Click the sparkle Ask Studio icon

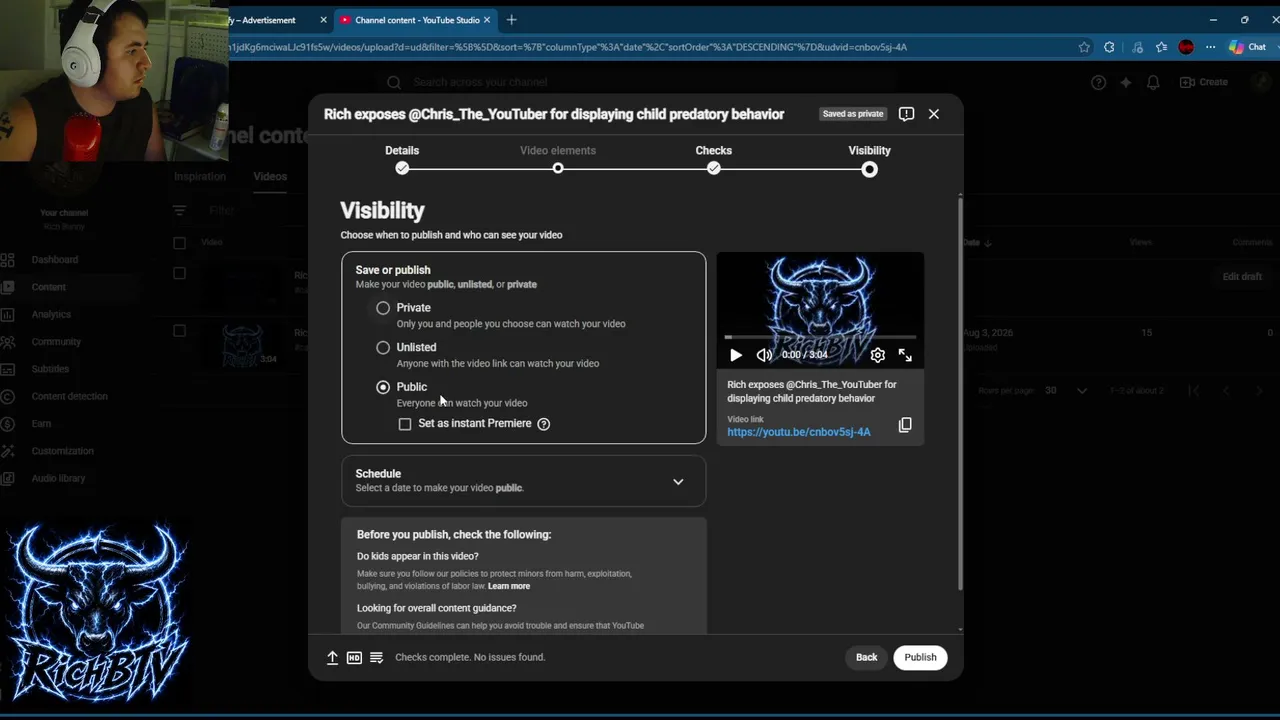pos(1126,82)
